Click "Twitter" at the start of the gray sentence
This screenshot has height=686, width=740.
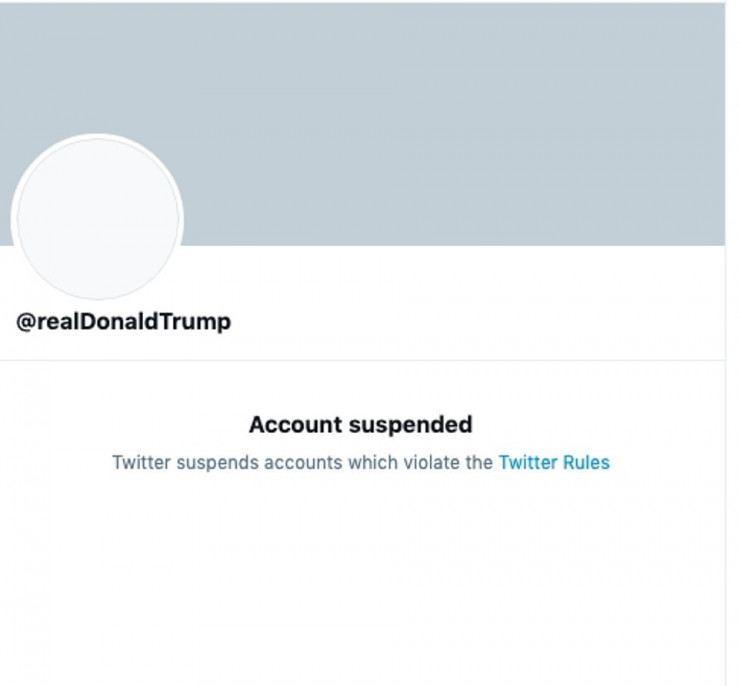point(142,463)
